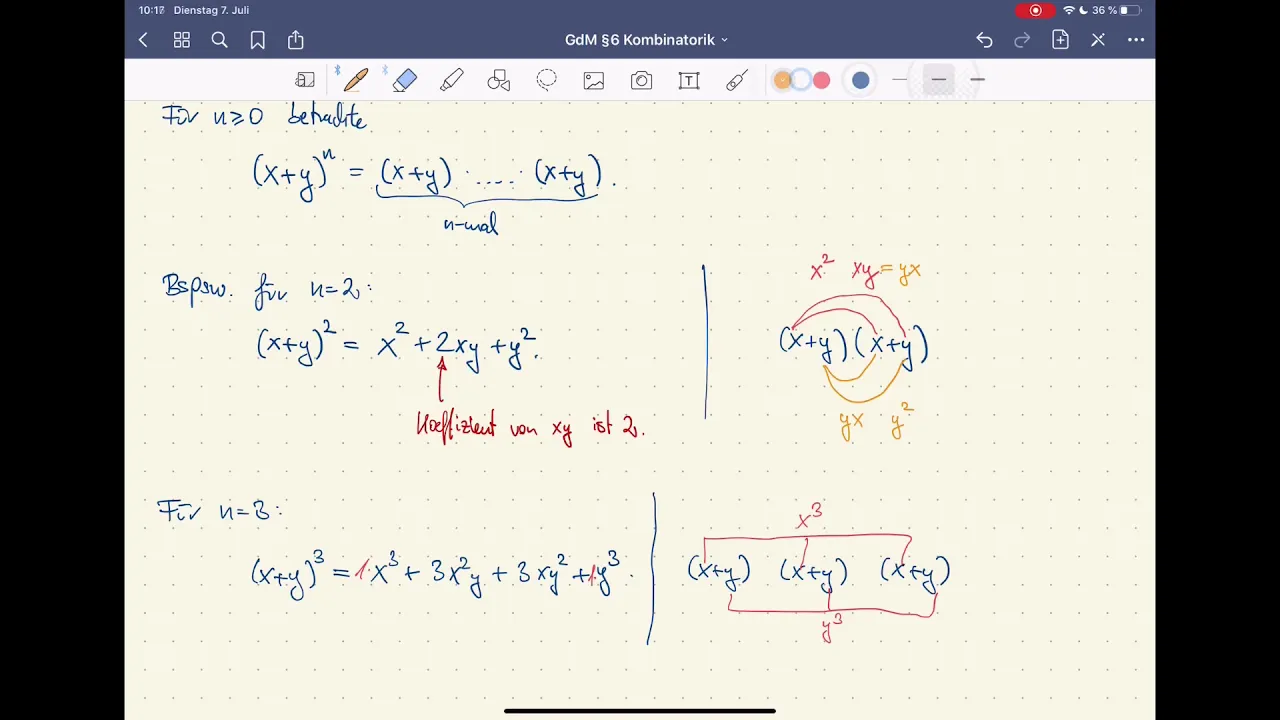The width and height of the screenshot is (1280, 720).
Task: Open search with the magnifier icon
Action: click(219, 40)
